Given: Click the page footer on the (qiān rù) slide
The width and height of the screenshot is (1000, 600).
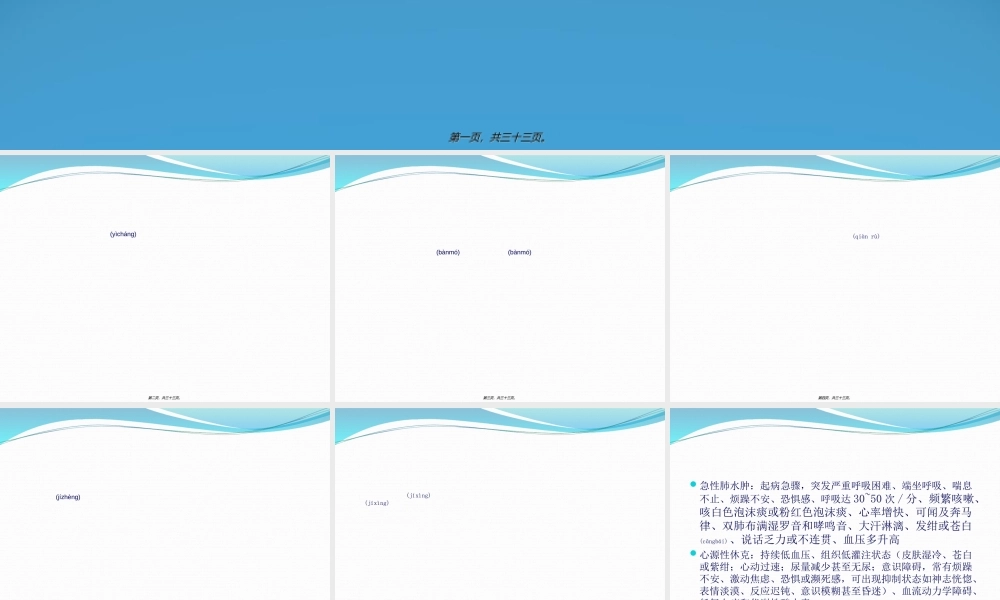Looking at the screenshot, I should click(834, 397).
